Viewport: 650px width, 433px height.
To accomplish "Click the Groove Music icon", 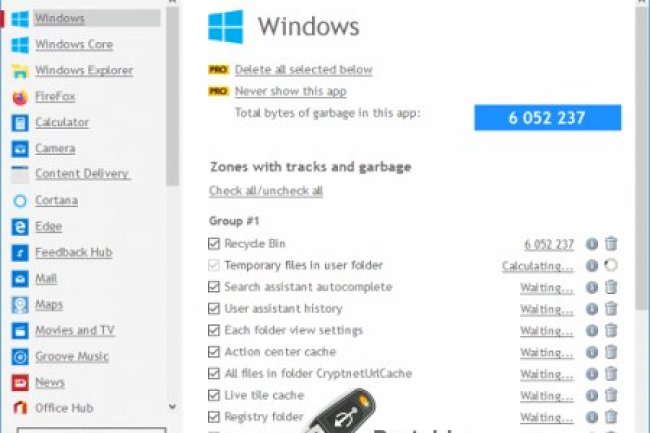I will pos(19,356).
